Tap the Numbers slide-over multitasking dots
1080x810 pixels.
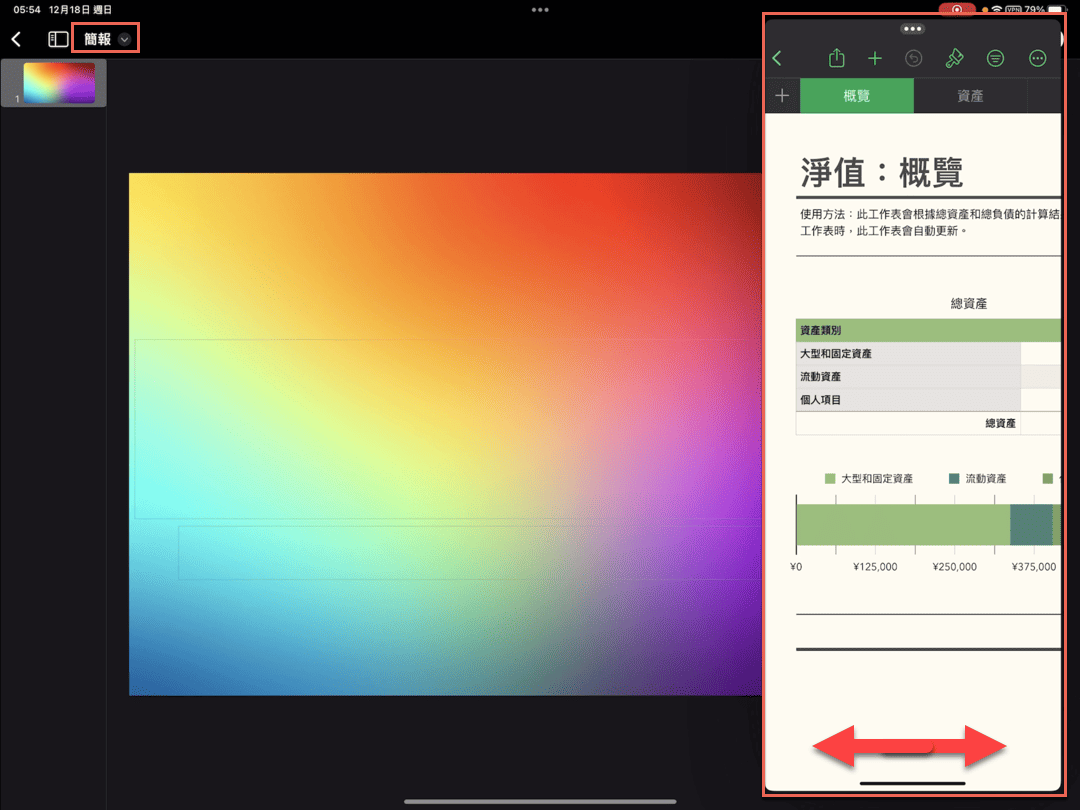[913, 29]
